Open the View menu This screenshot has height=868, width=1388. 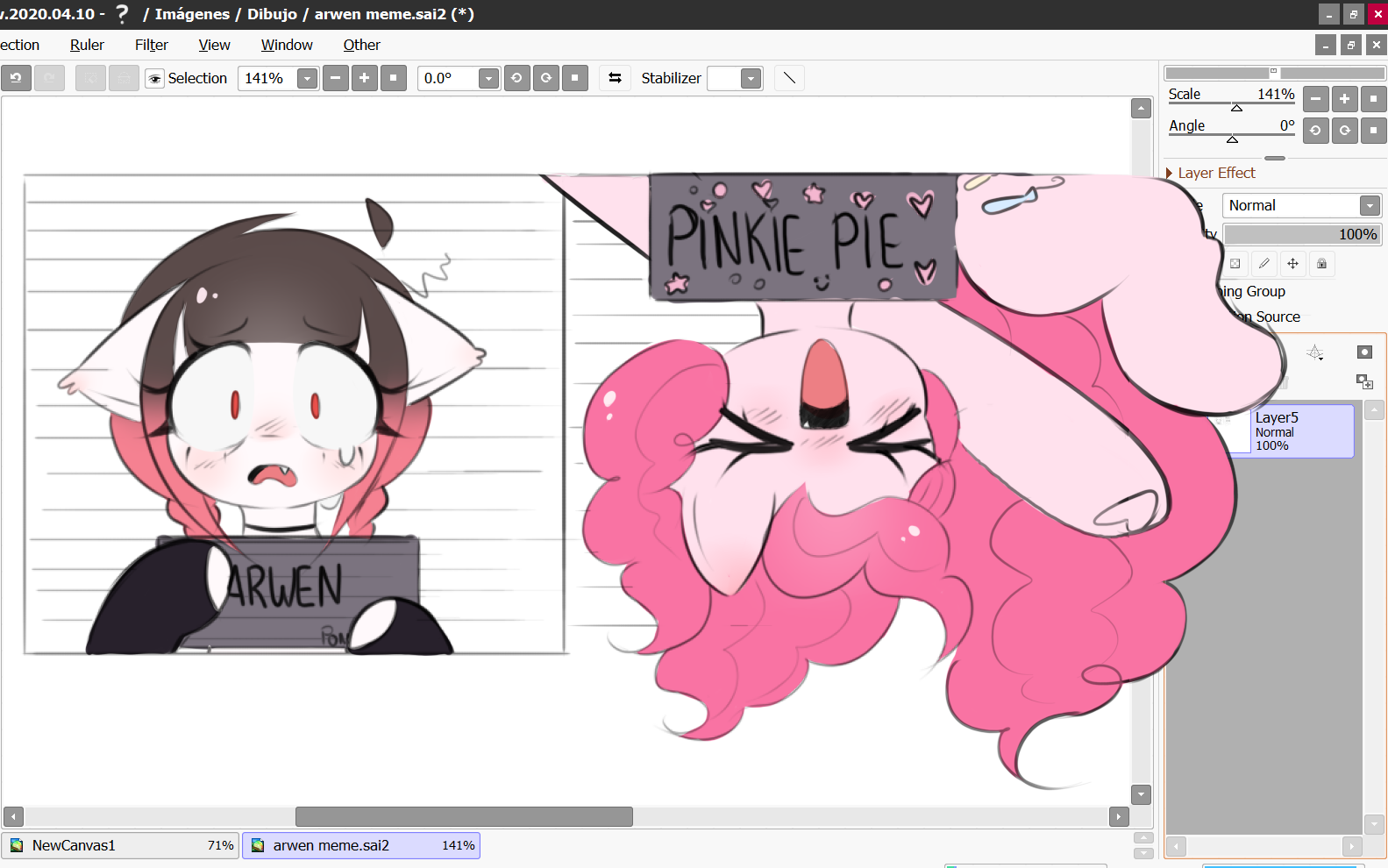coord(214,45)
